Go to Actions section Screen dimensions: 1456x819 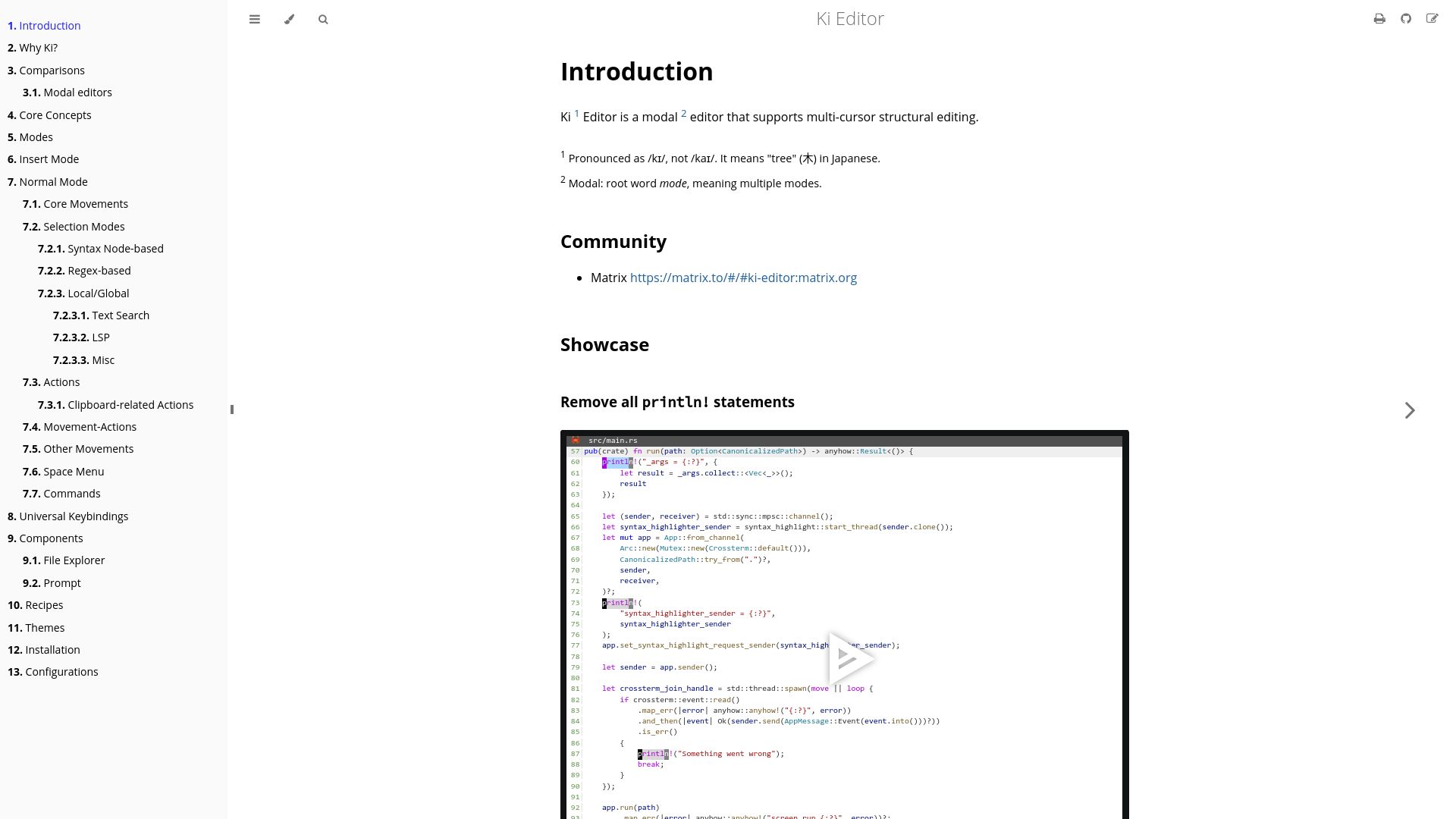tap(51, 382)
